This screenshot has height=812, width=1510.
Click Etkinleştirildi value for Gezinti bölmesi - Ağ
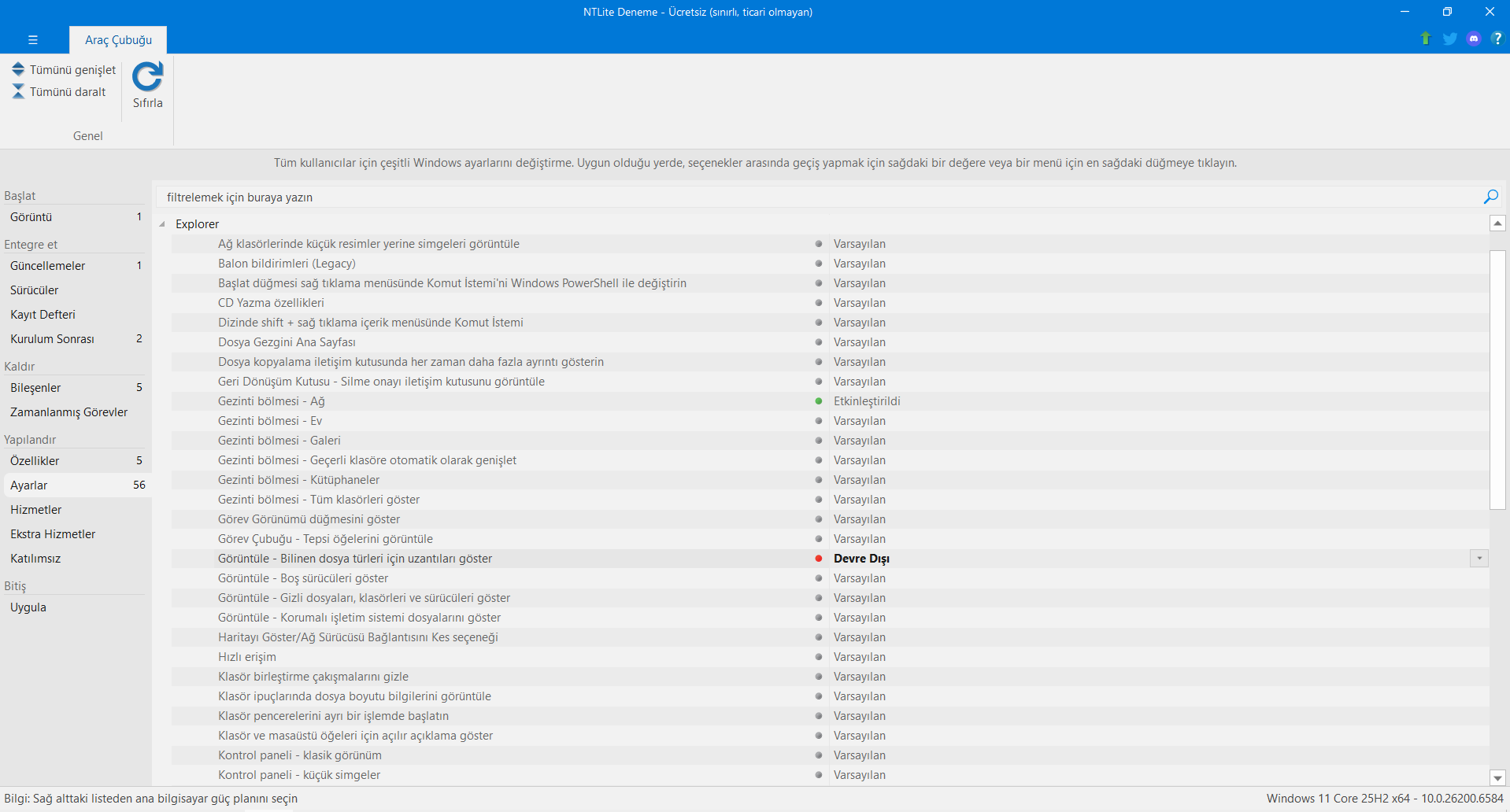(867, 401)
